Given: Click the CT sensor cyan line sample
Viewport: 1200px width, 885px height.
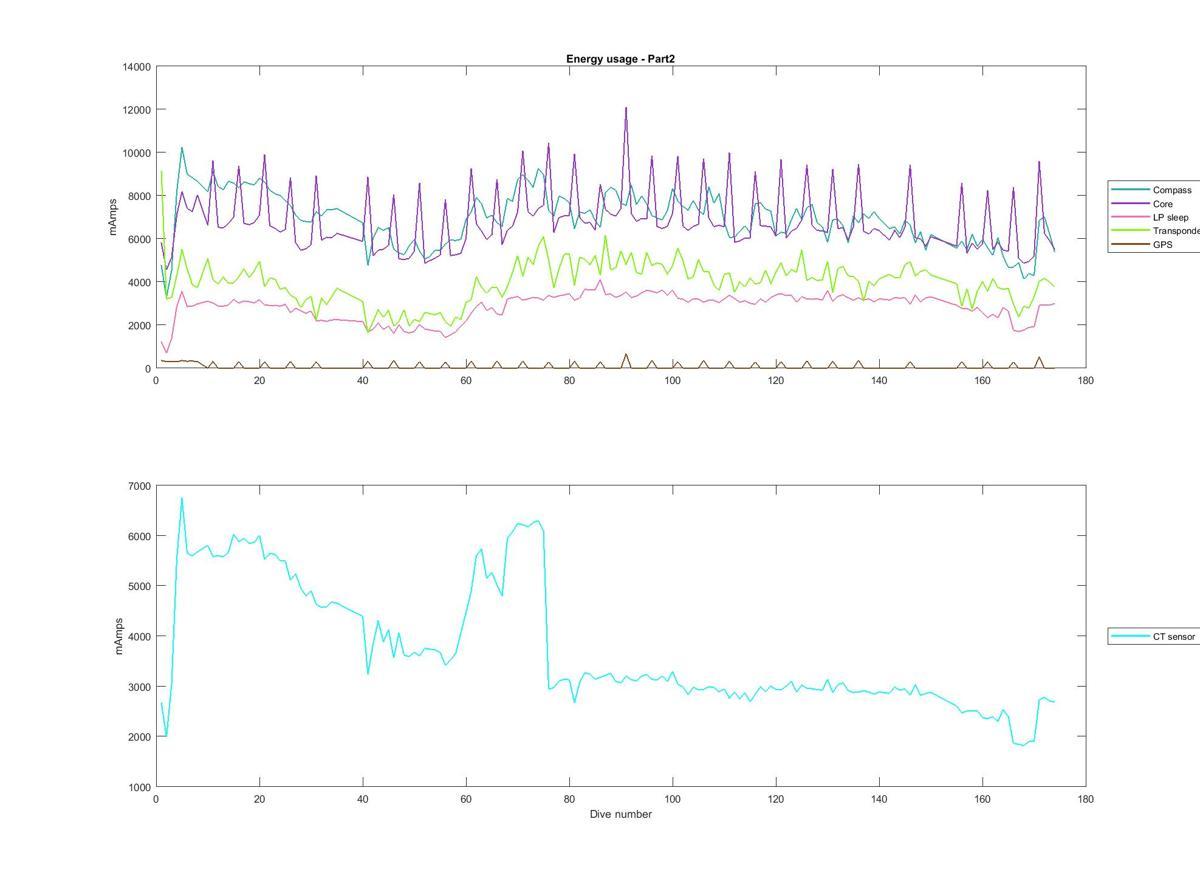Looking at the screenshot, I should [x=1130, y=636].
